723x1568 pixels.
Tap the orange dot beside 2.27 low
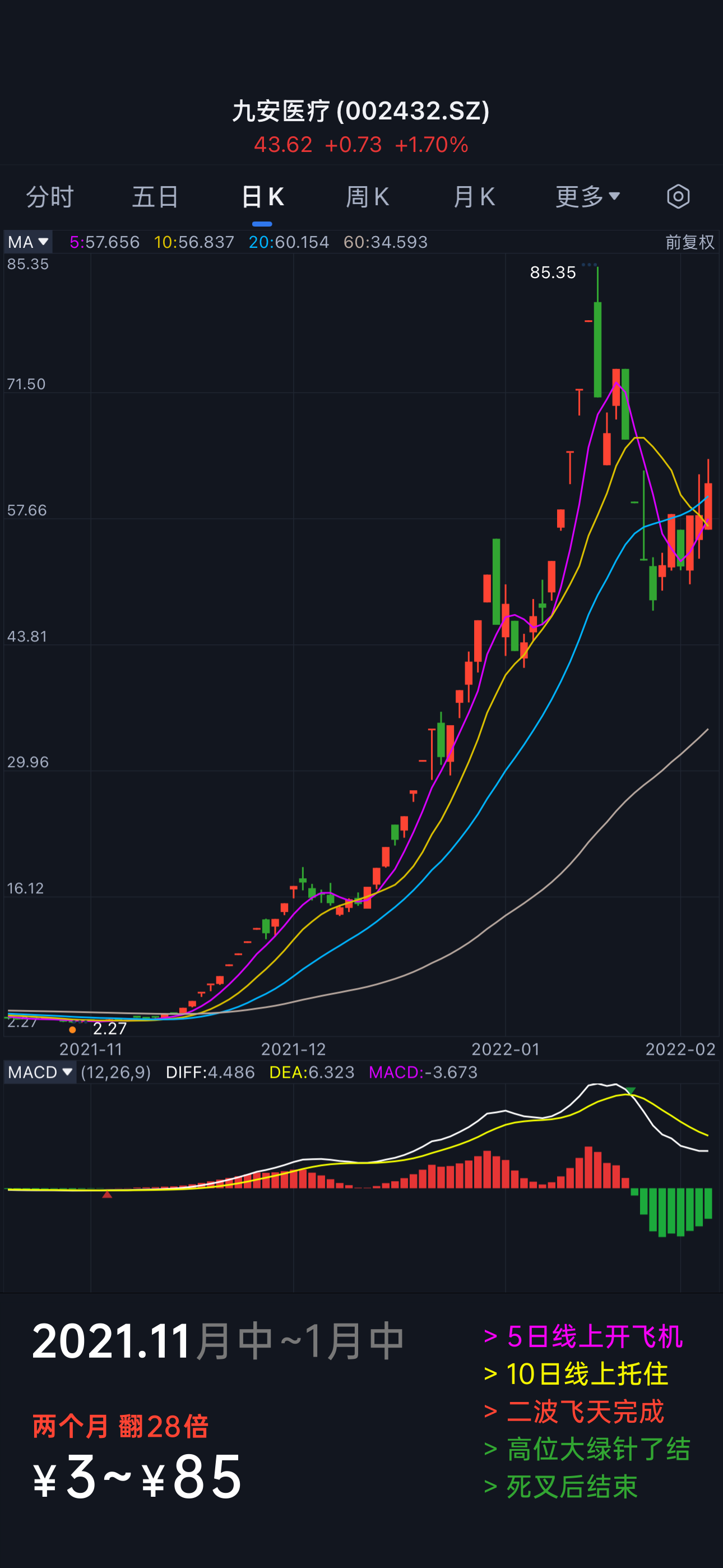point(72,1030)
